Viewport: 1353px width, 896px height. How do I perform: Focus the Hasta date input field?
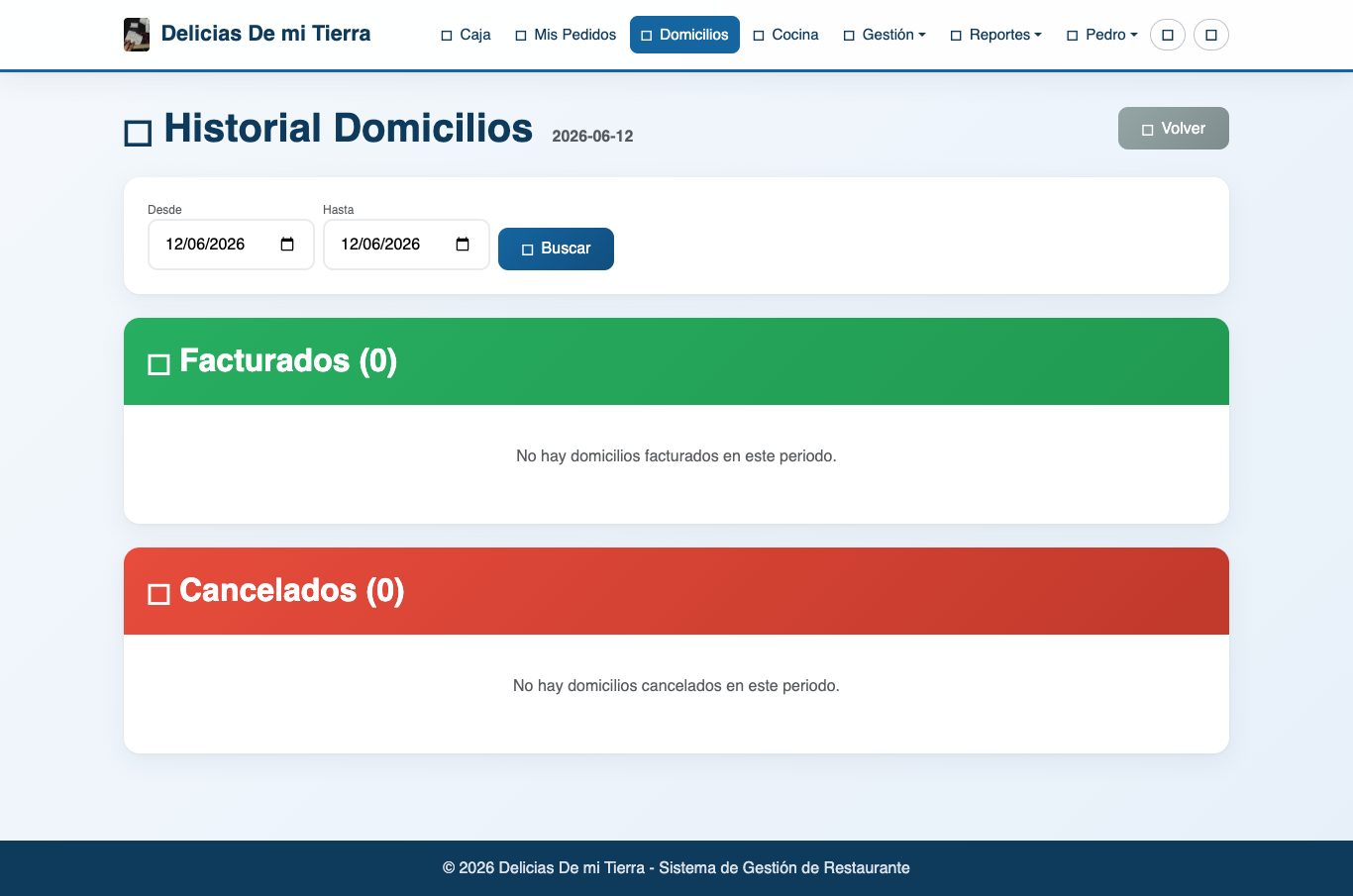[406, 245]
